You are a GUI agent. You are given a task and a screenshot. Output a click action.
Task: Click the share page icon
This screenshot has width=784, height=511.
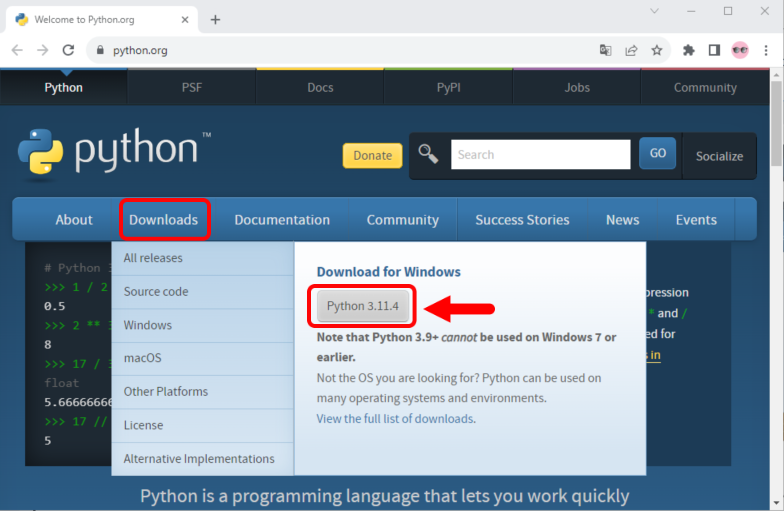(631, 50)
